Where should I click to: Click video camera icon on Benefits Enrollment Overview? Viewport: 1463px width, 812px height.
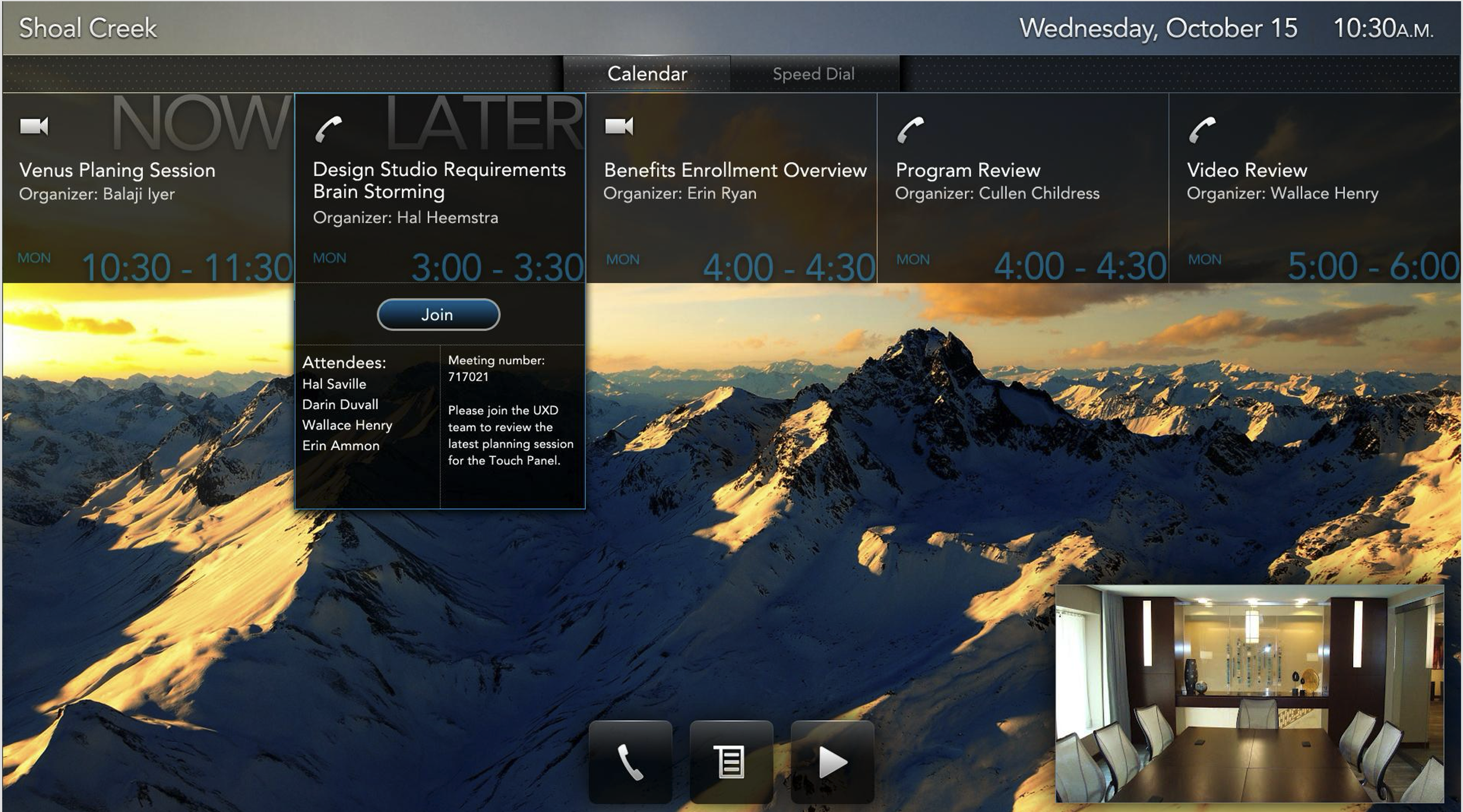619,126
